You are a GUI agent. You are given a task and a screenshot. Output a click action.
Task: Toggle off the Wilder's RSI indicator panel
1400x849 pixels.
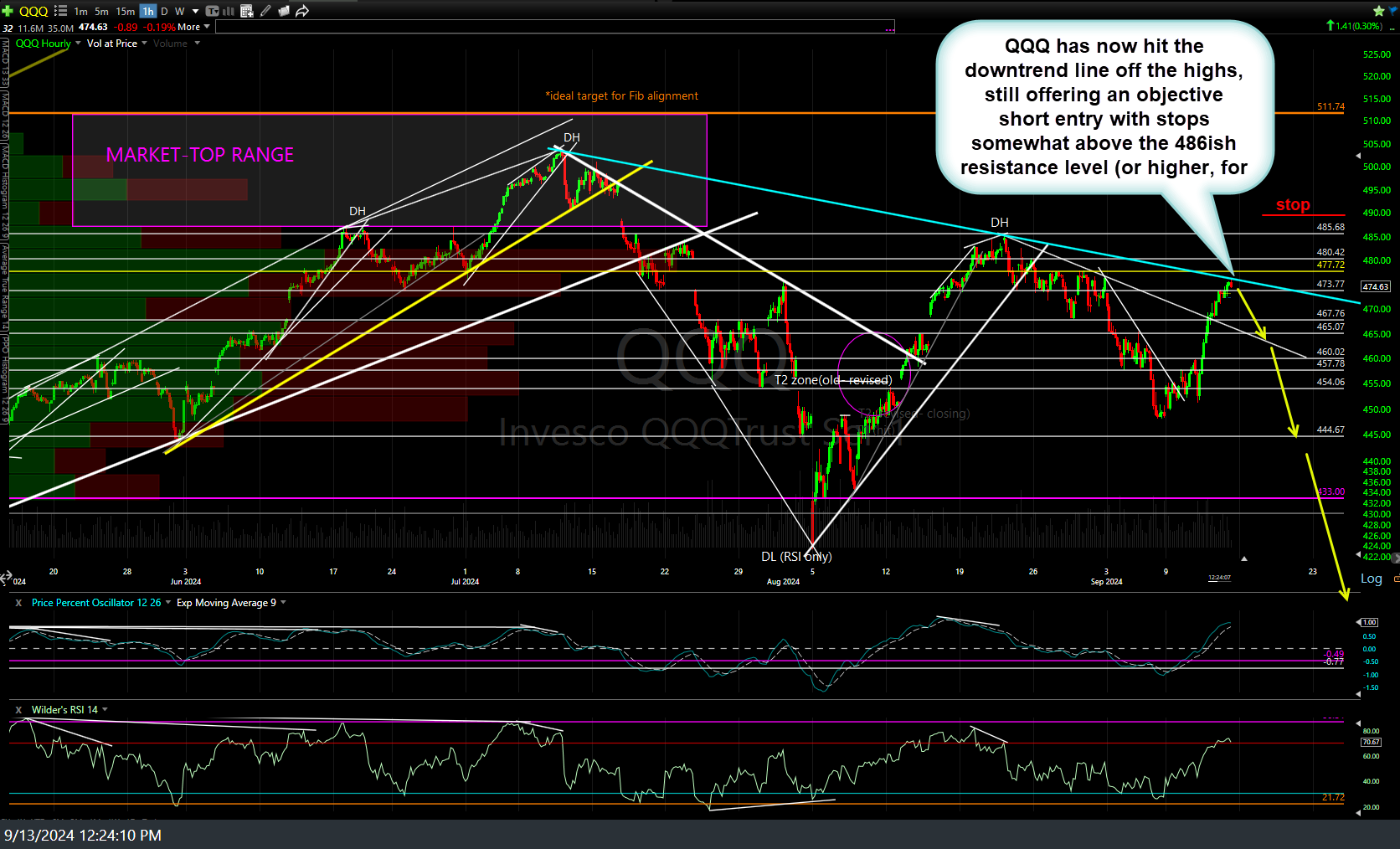pos(18,709)
